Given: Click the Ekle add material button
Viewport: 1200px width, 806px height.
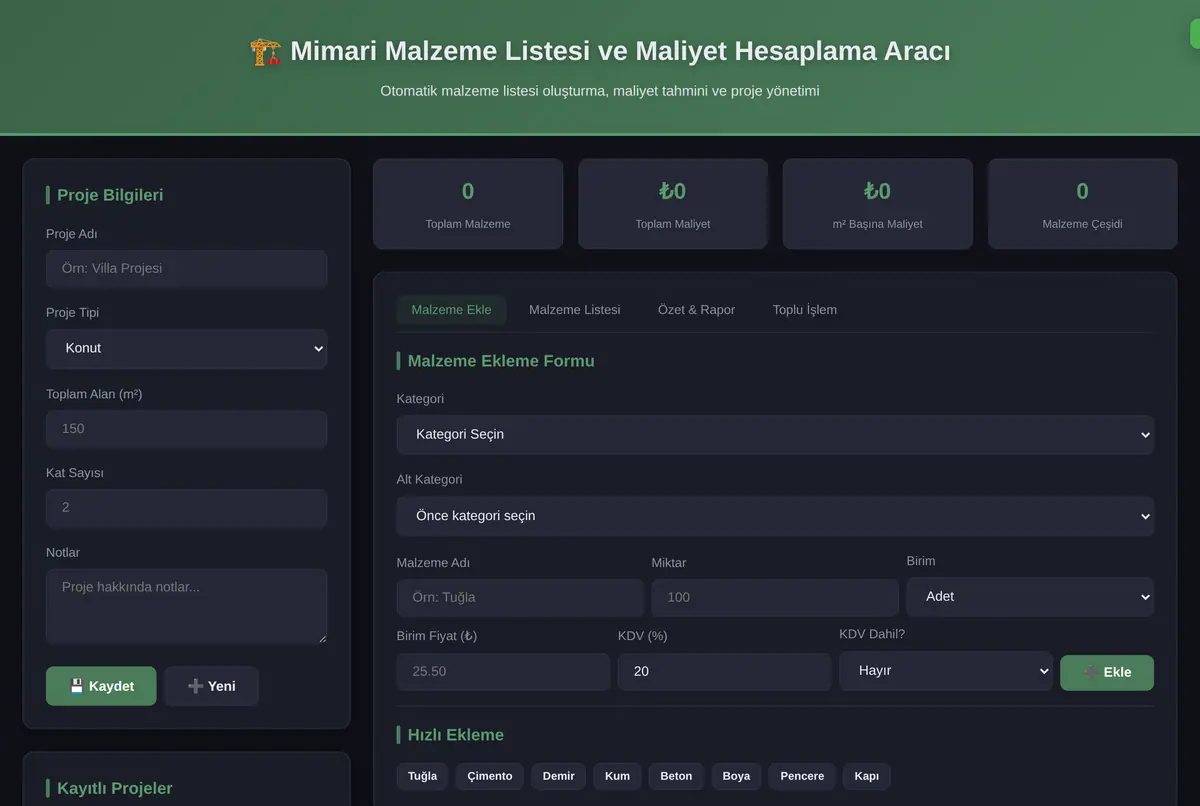Looking at the screenshot, I should pyautogui.click(x=1107, y=672).
